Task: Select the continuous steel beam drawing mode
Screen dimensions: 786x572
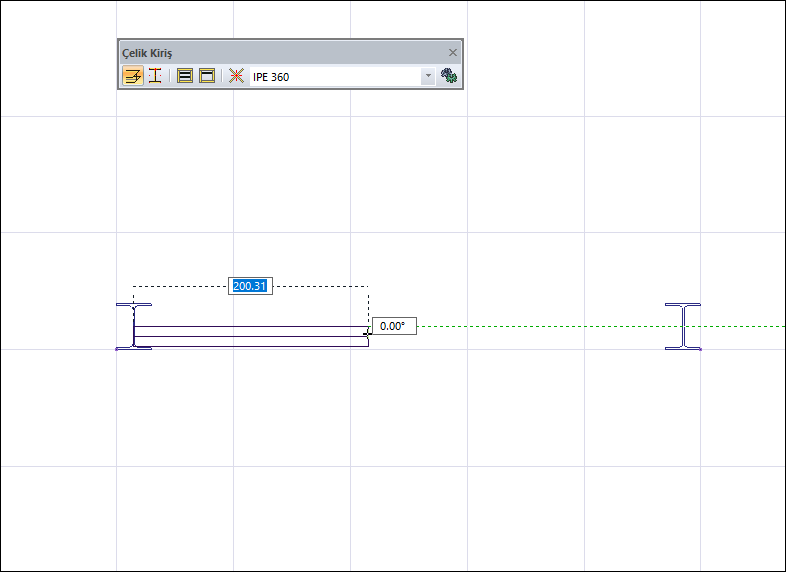Action: [x=132, y=76]
